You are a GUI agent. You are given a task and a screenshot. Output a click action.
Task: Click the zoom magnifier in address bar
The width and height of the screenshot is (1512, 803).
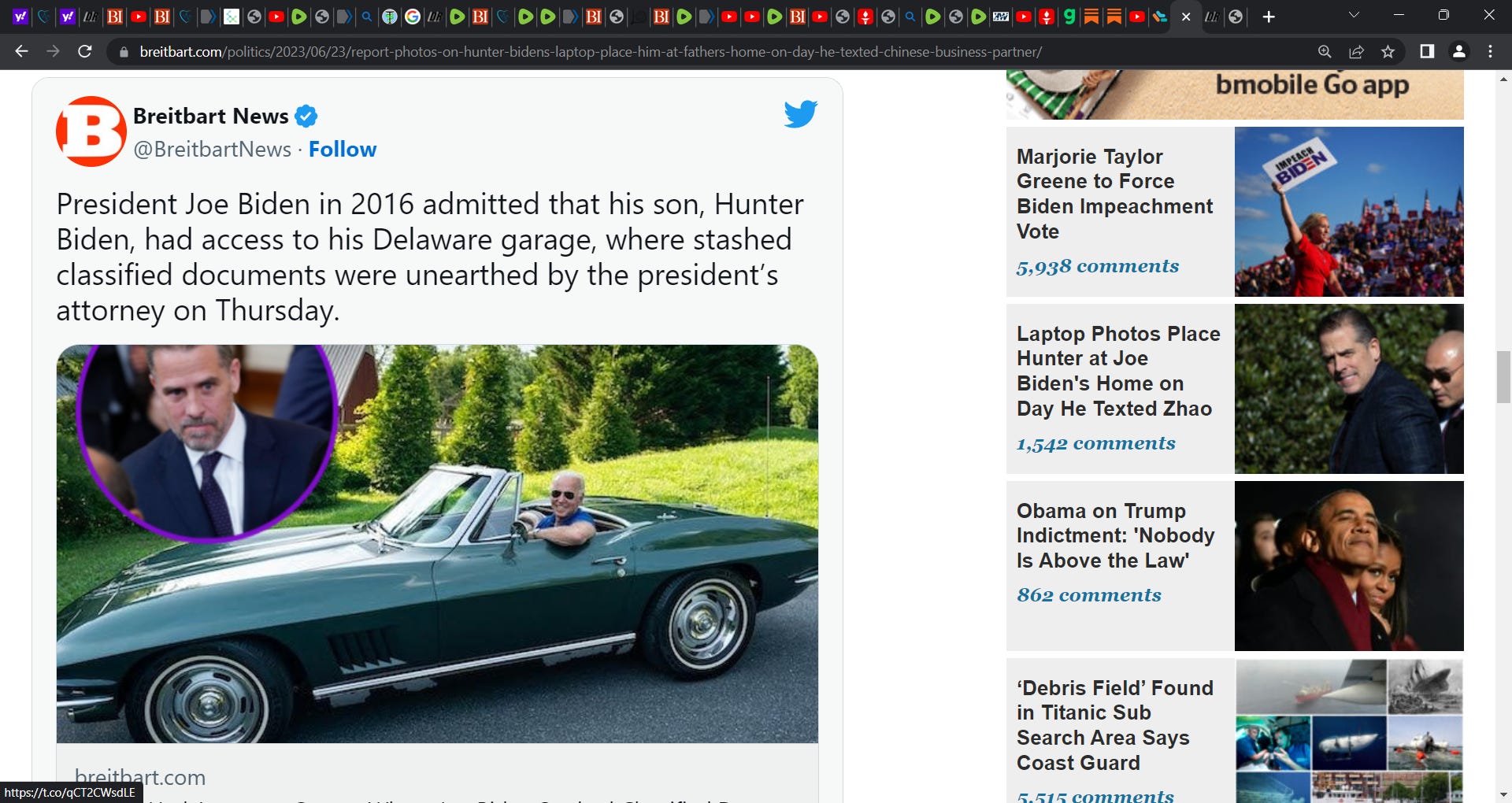click(1325, 52)
